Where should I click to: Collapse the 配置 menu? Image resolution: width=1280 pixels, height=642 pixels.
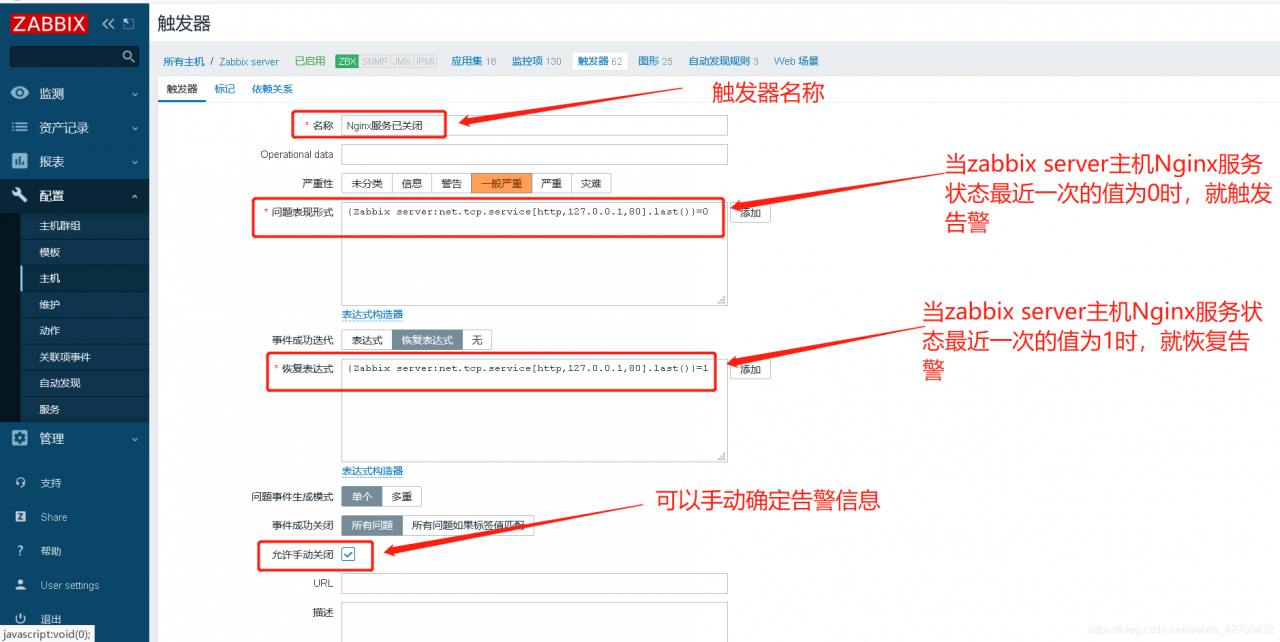(x=74, y=195)
